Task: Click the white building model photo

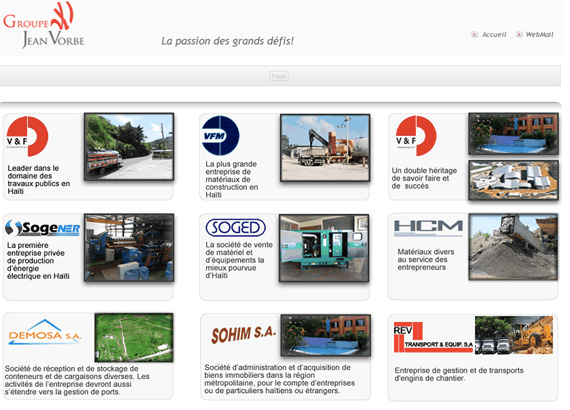Action: coord(513,180)
